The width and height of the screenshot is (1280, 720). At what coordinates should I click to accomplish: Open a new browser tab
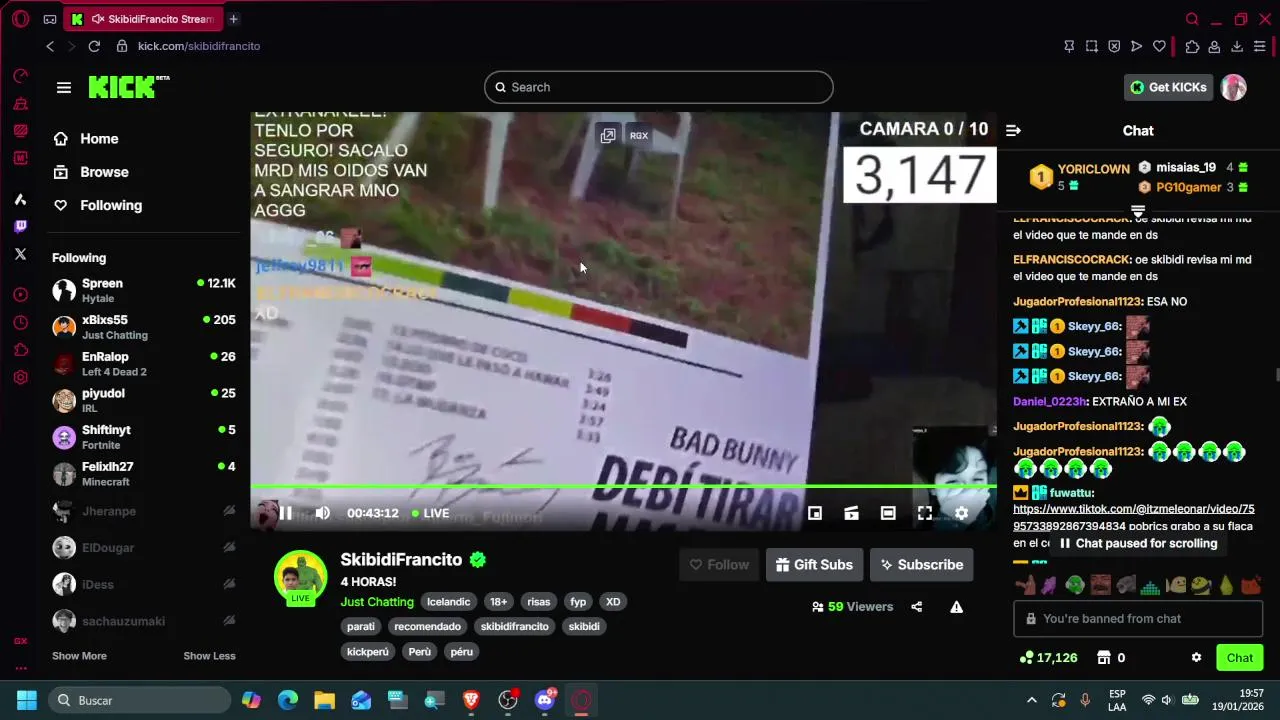point(233,19)
